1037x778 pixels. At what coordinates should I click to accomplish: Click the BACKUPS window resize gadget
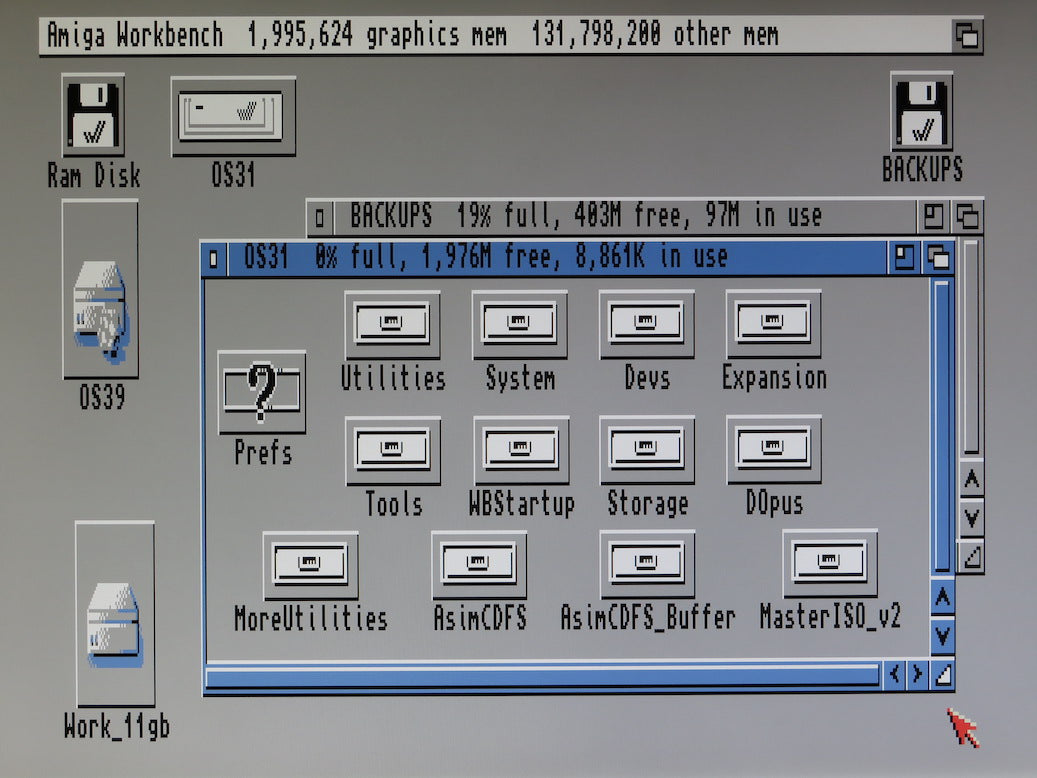point(972,556)
